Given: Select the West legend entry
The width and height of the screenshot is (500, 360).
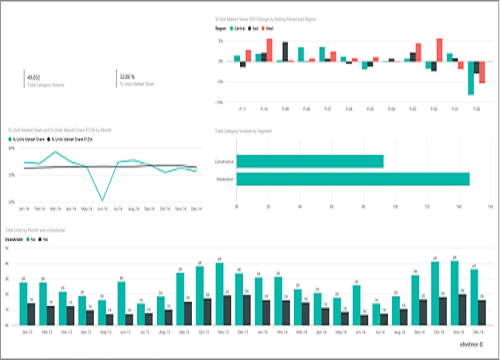Looking at the screenshot, I should click(268, 29).
